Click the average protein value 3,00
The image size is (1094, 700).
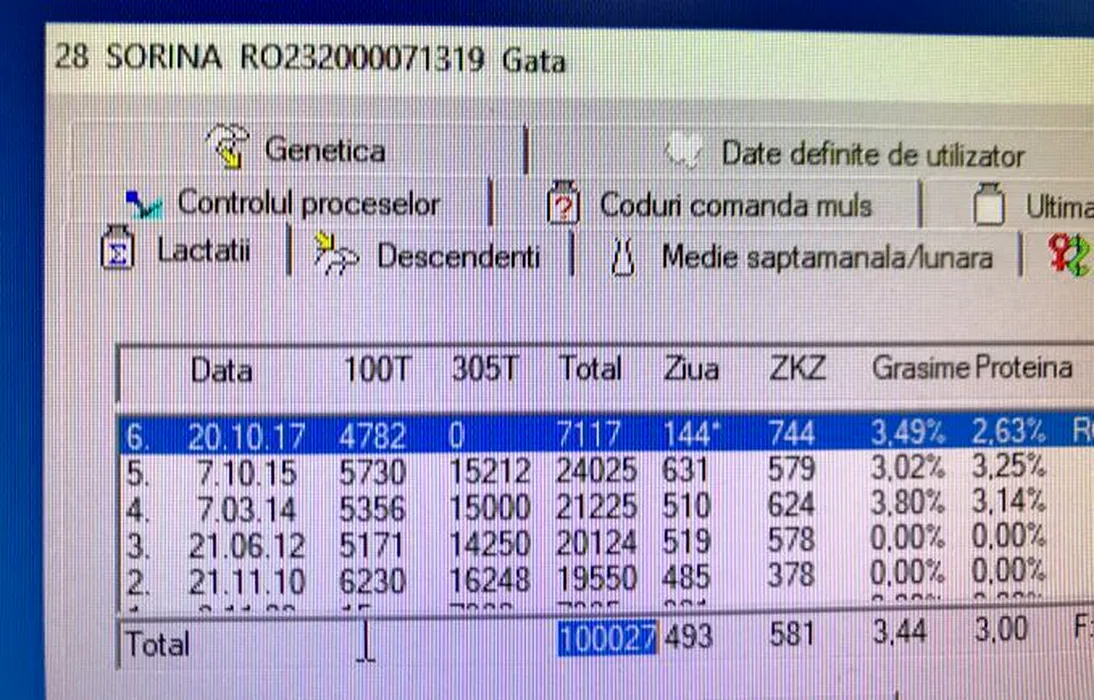point(1001,630)
